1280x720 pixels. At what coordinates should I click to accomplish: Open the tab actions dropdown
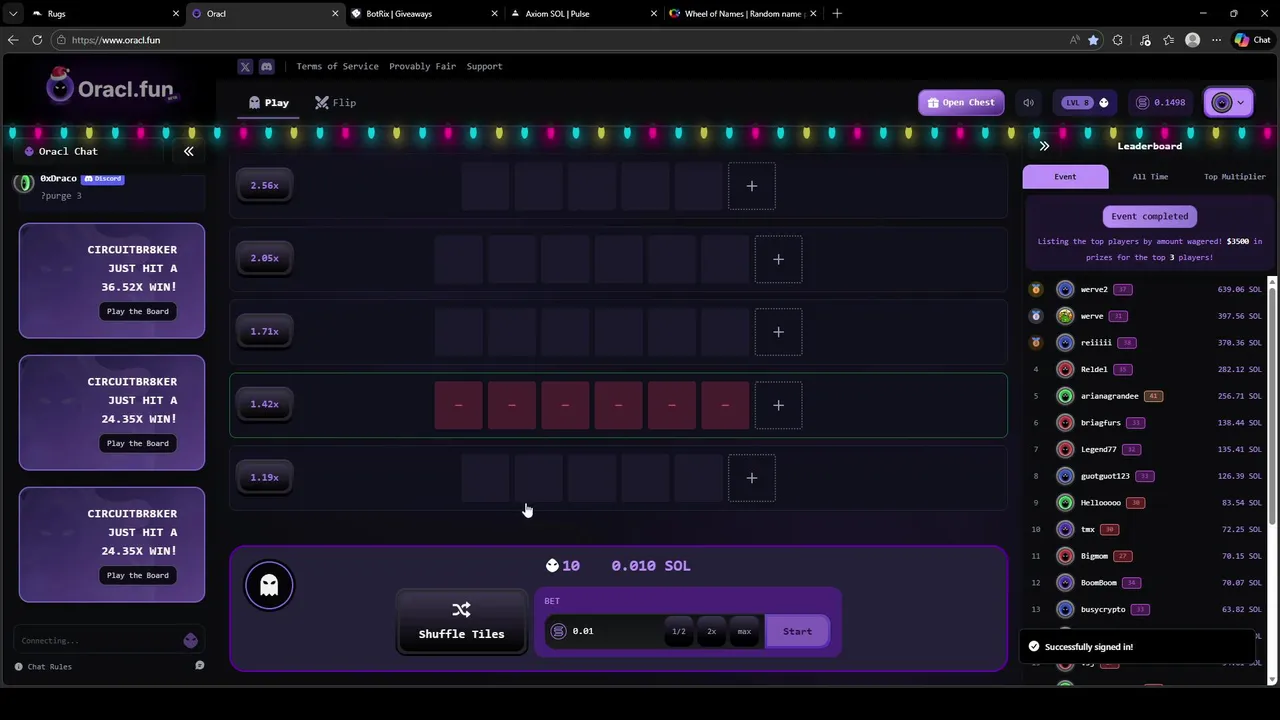[13, 14]
